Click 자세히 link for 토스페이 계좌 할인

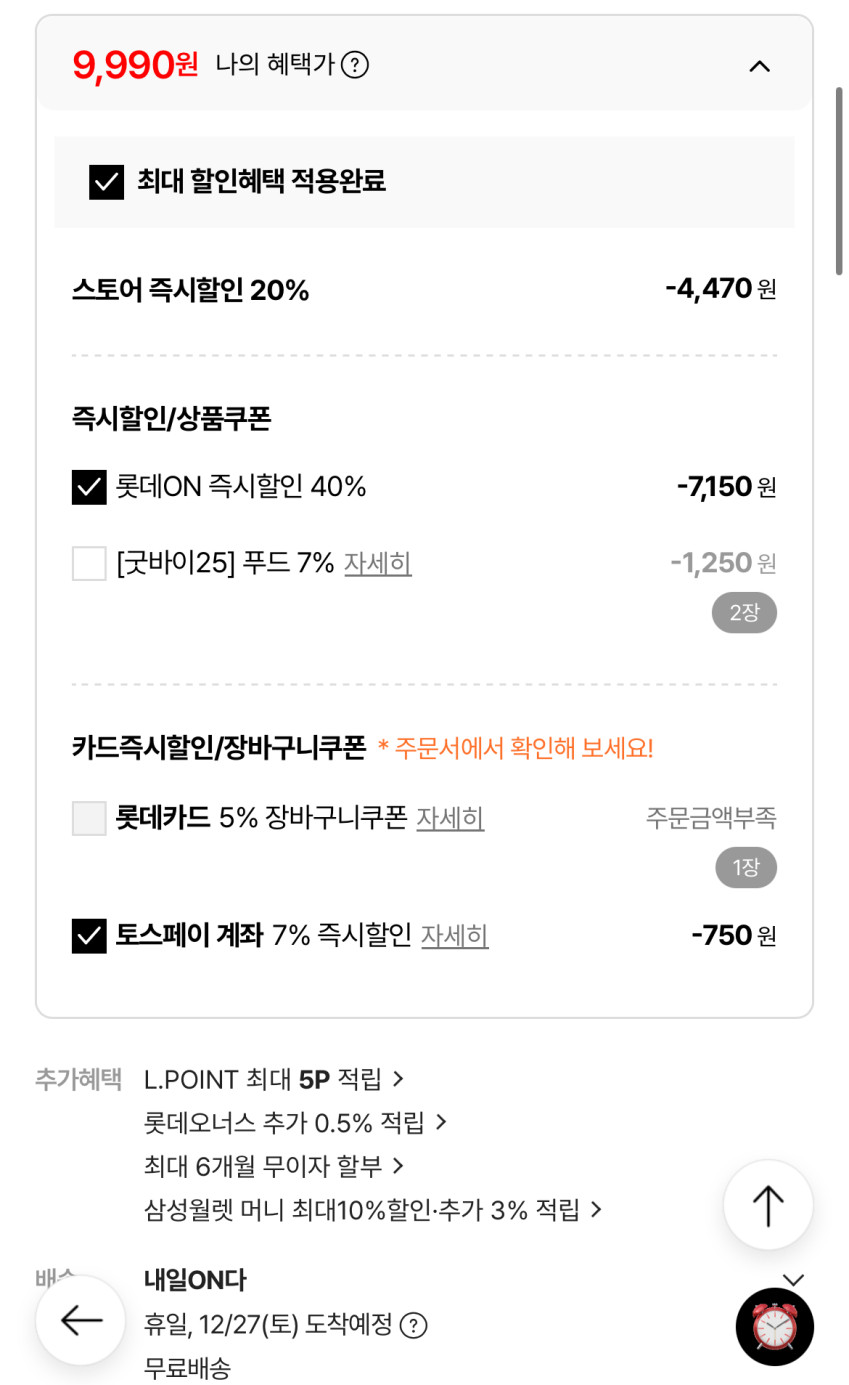[454, 936]
